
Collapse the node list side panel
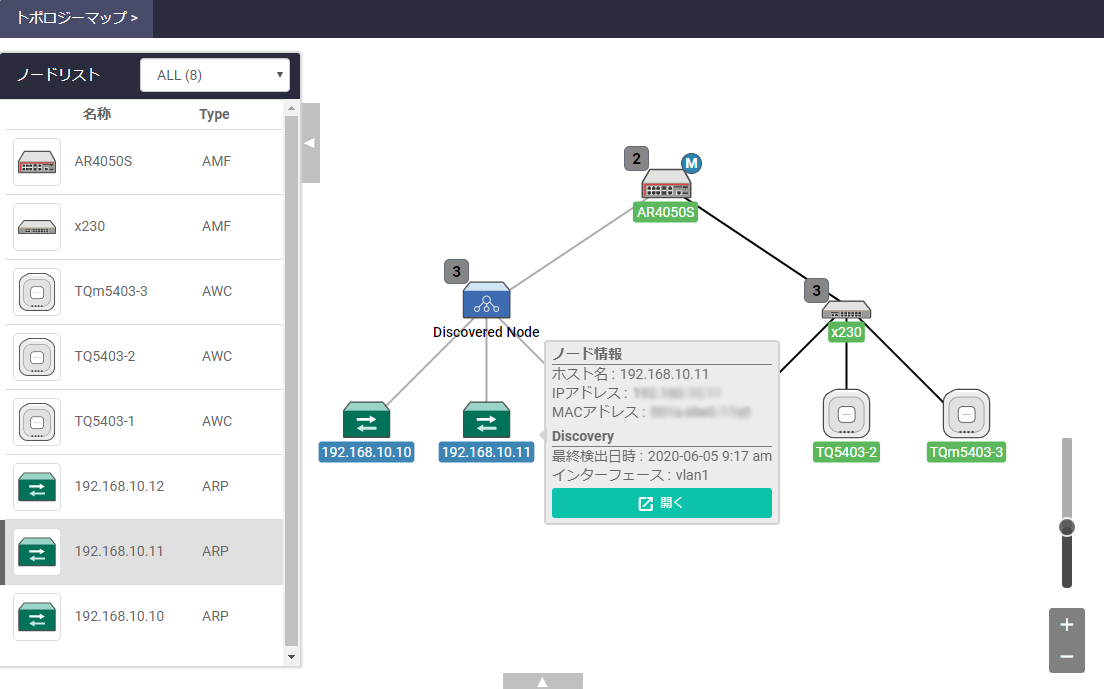(310, 143)
